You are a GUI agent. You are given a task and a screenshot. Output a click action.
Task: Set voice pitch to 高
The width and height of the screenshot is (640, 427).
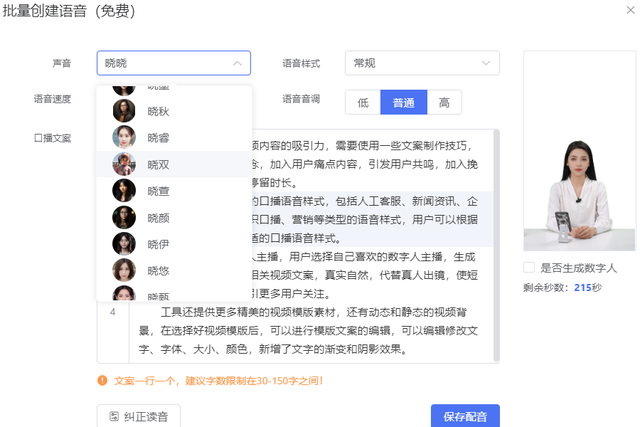pyautogui.click(x=444, y=102)
